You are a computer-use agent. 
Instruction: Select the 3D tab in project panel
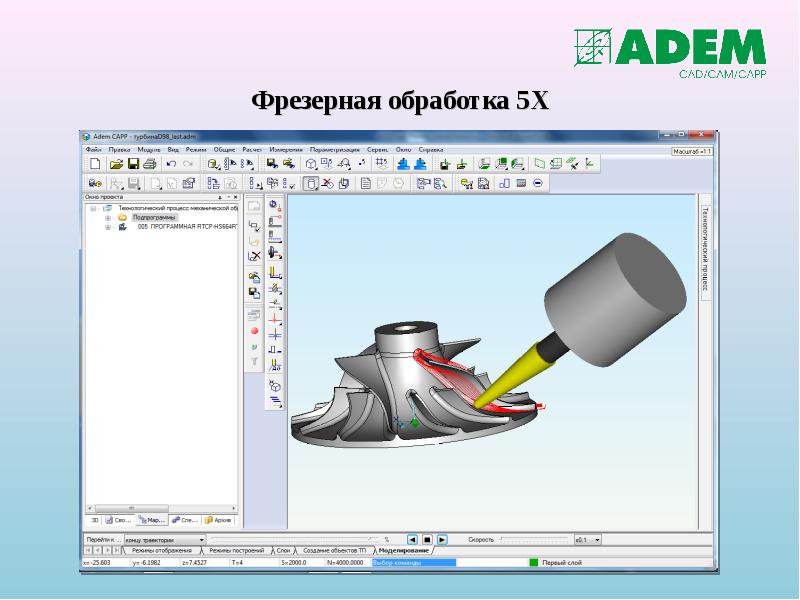click(94, 520)
